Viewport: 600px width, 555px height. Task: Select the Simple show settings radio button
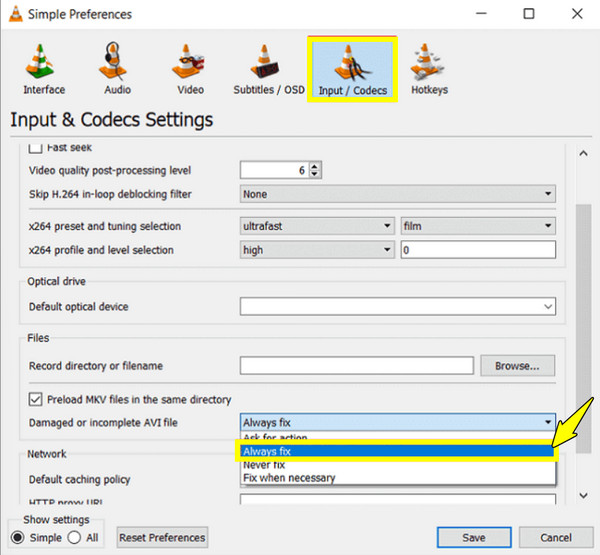coord(17,537)
